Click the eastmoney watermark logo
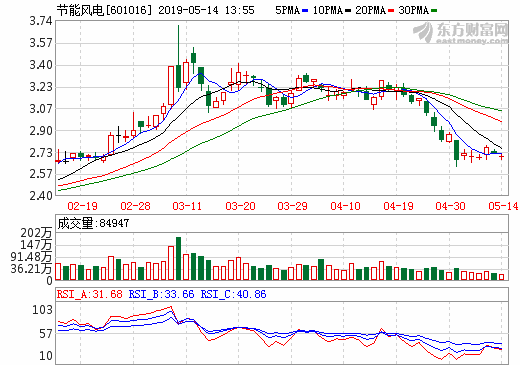The image size is (520, 365). click(x=461, y=33)
